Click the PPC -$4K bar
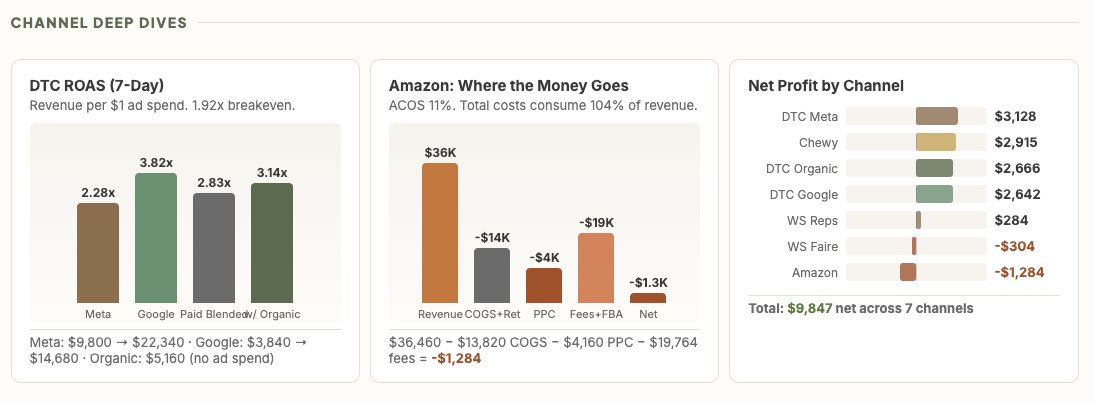1094x403 pixels. 544,285
